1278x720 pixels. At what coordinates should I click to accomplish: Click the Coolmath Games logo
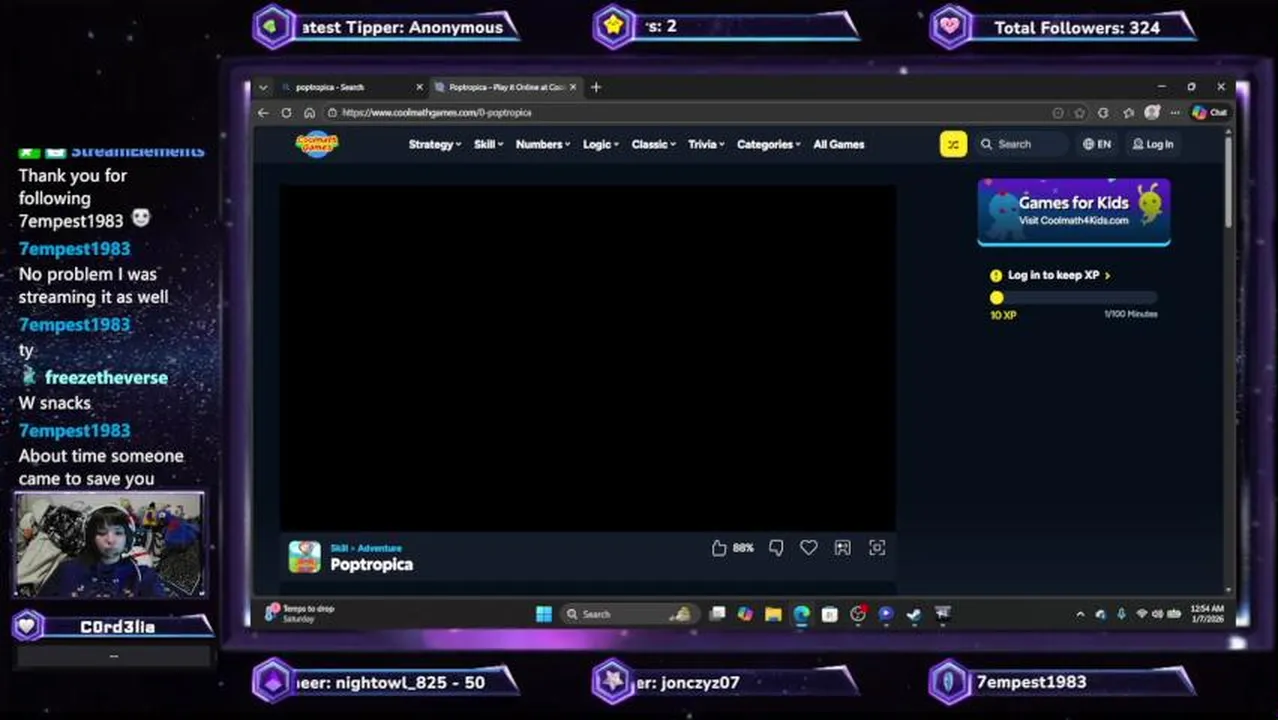317,144
